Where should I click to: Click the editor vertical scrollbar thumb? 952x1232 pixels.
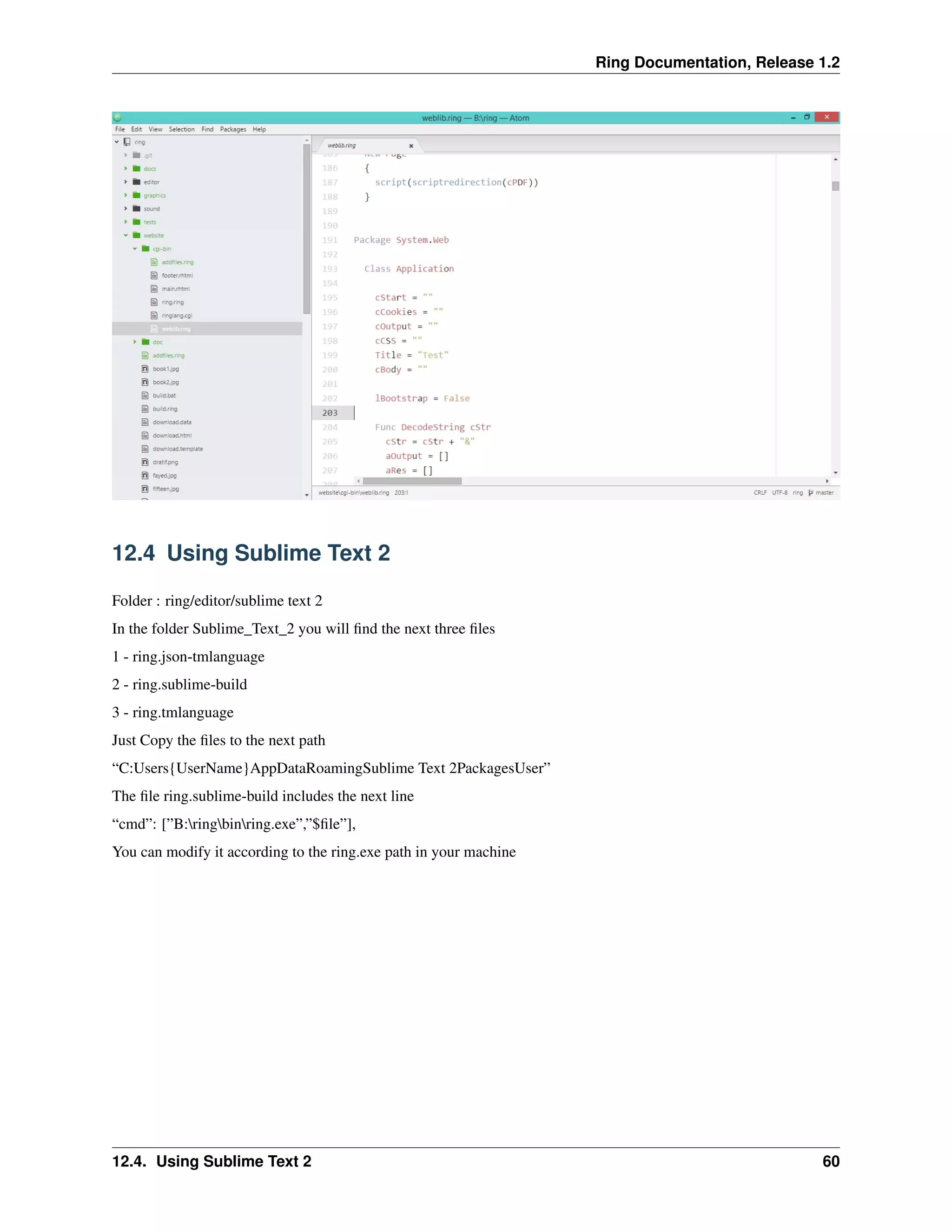tap(835, 186)
